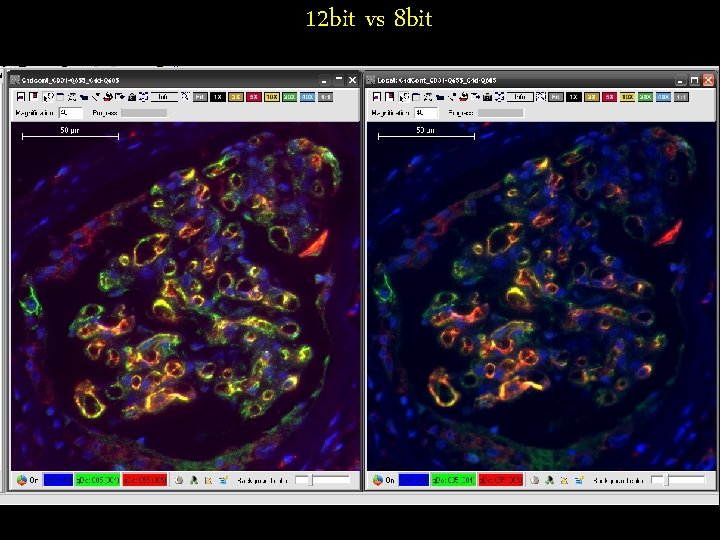Click the fit-frame icon before Info in left toolbar
This screenshot has width=720, height=540.
[144, 97]
